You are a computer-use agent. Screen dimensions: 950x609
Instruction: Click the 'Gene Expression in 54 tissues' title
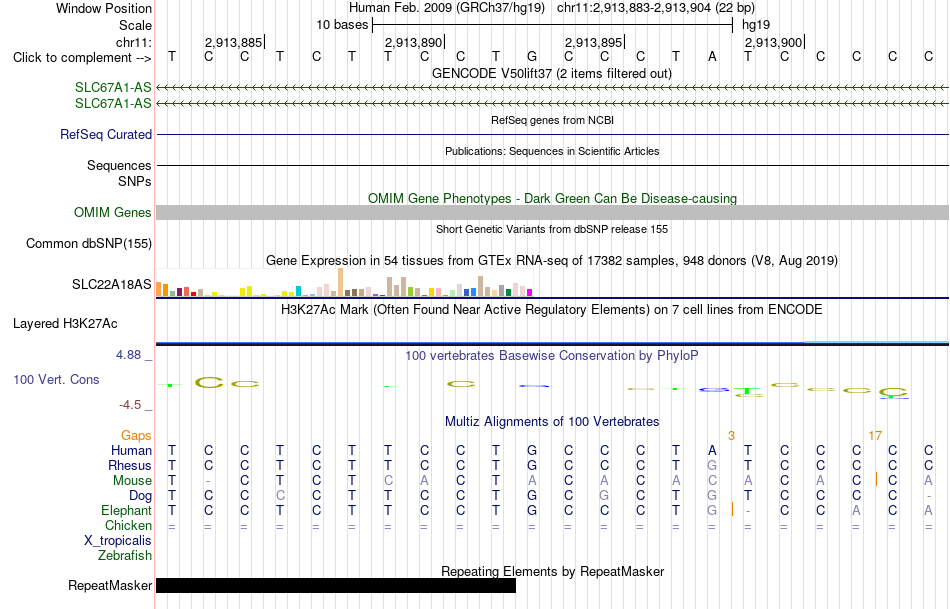click(x=552, y=261)
